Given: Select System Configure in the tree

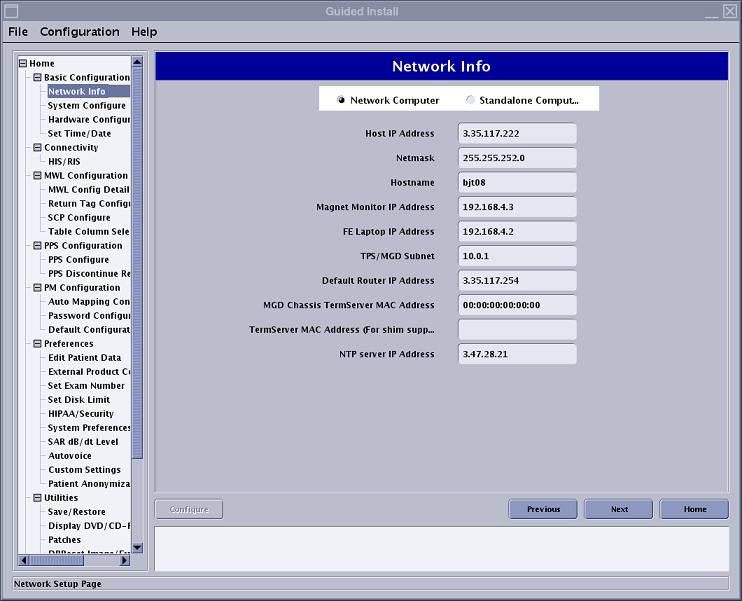Looking at the screenshot, I should coord(87,106).
